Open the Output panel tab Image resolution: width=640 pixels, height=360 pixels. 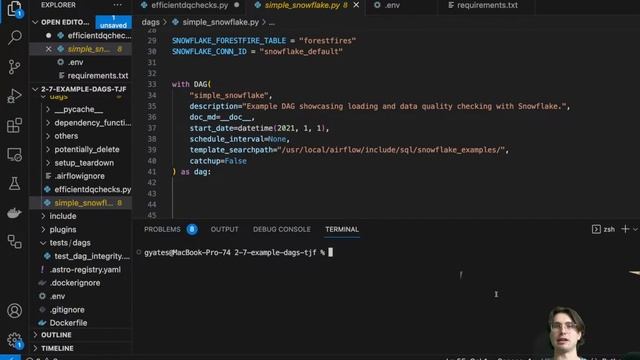[x=224, y=229]
